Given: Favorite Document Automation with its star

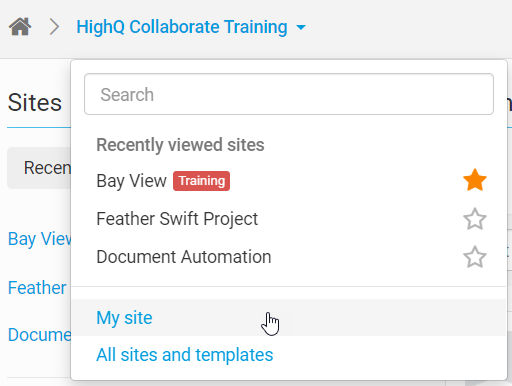Looking at the screenshot, I should [x=475, y=257].
